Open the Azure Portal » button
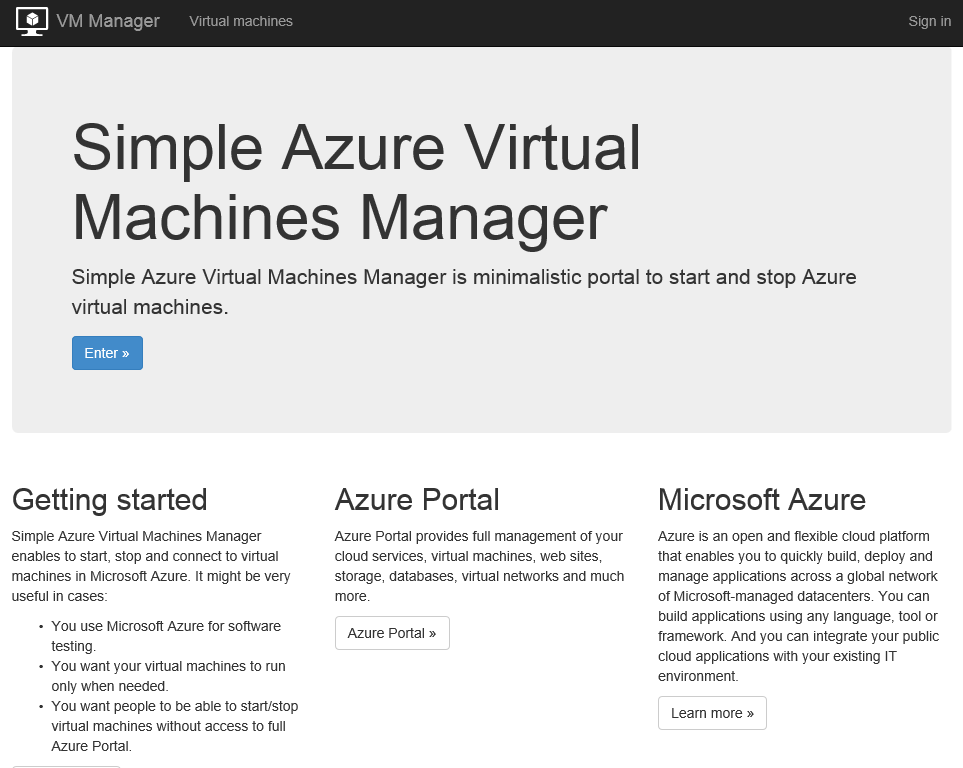Image resolution: width=963 pixels, height=768 pixels. tap(392, 633)
